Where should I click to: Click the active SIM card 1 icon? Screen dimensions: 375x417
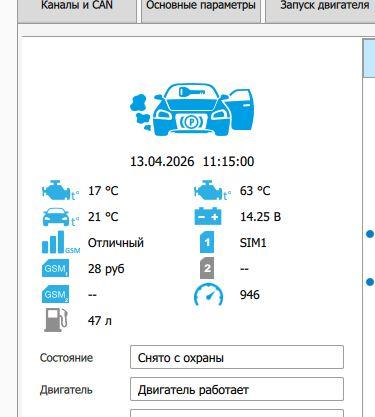tap(207, 242)
